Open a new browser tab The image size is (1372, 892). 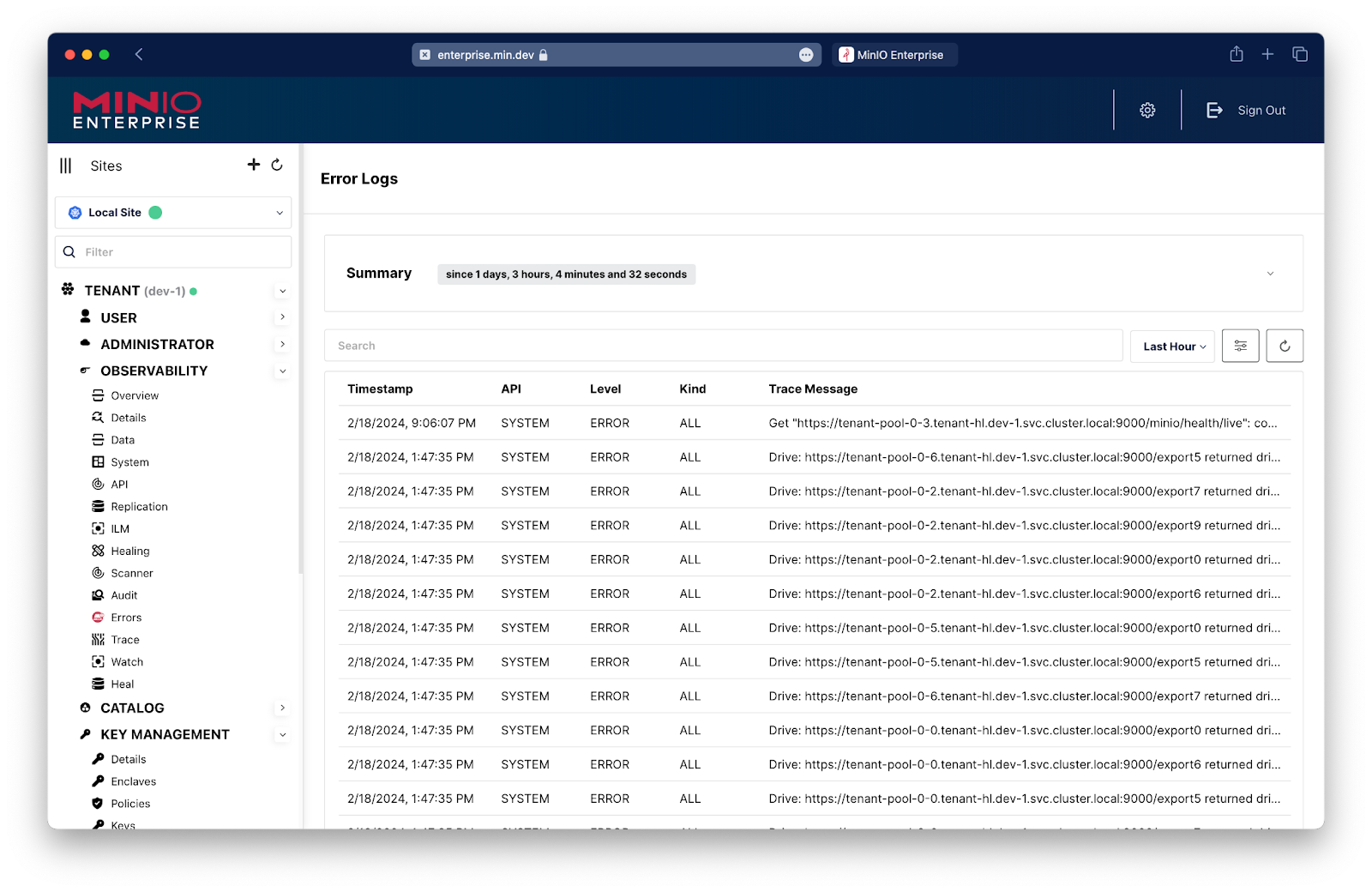click(x=1267, y=55)
